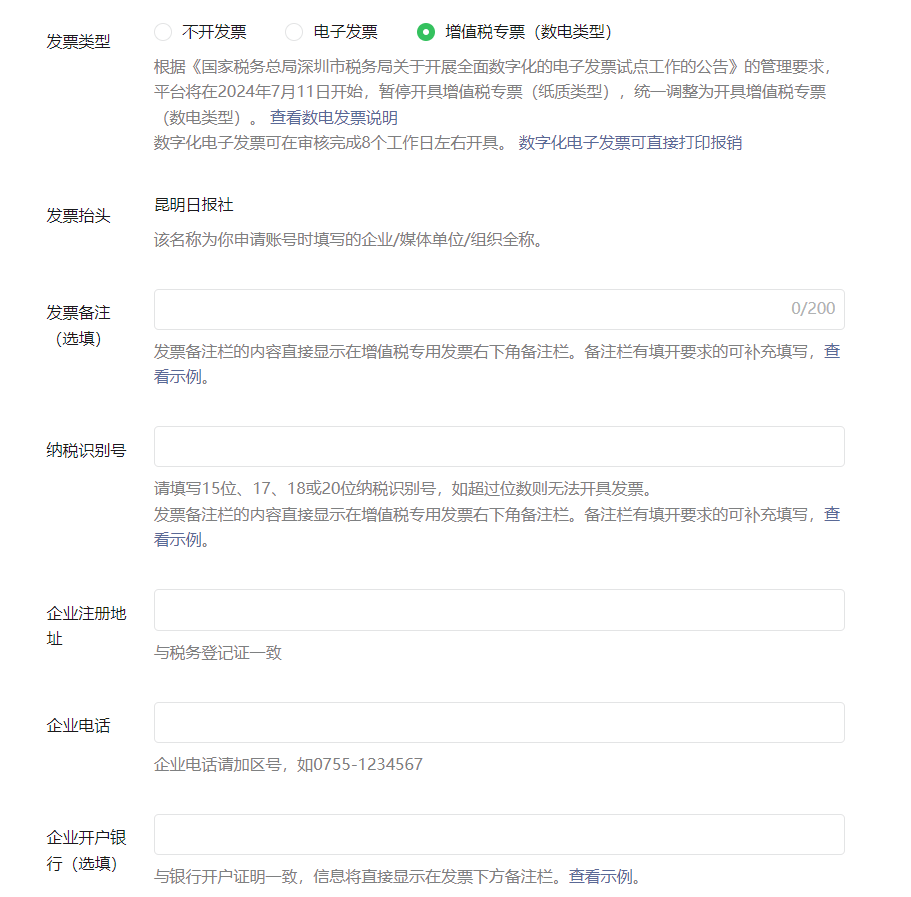Click the 企业电话 input field
The image size is (911, 897).
coord(499,723)
